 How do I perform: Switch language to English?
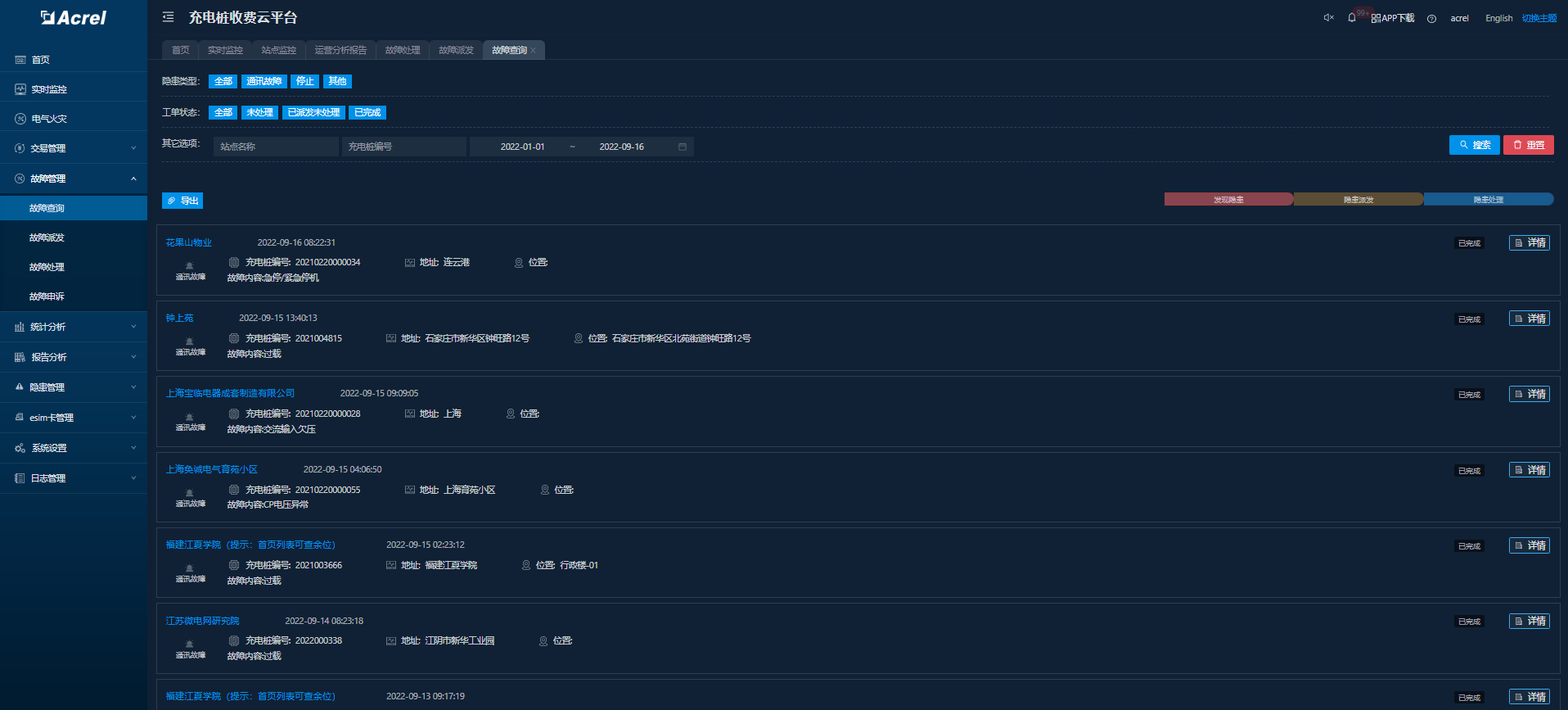pyautogui.click(x=1498, y=18)
